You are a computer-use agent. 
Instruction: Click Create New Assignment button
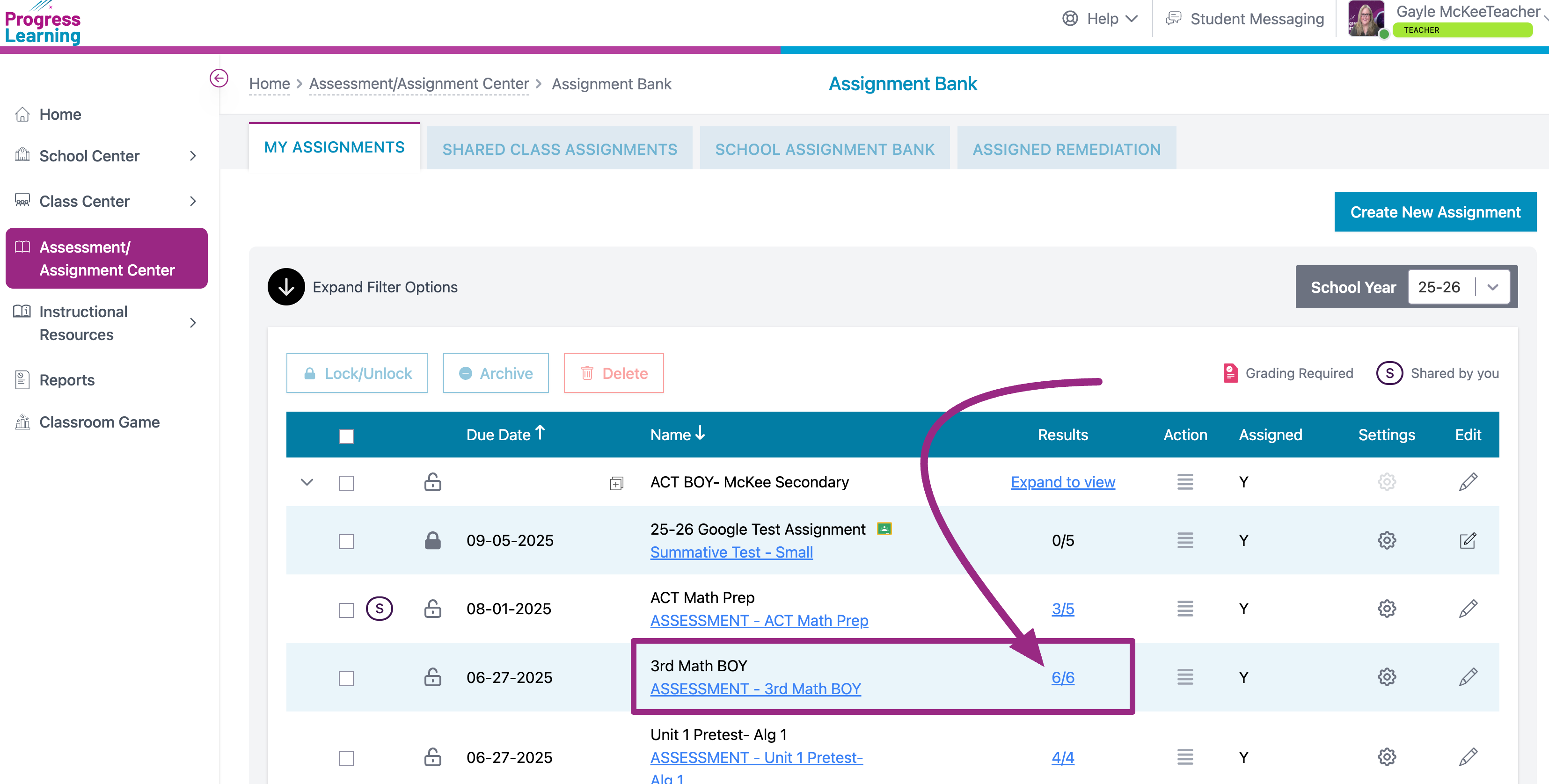coord(1435,211)
